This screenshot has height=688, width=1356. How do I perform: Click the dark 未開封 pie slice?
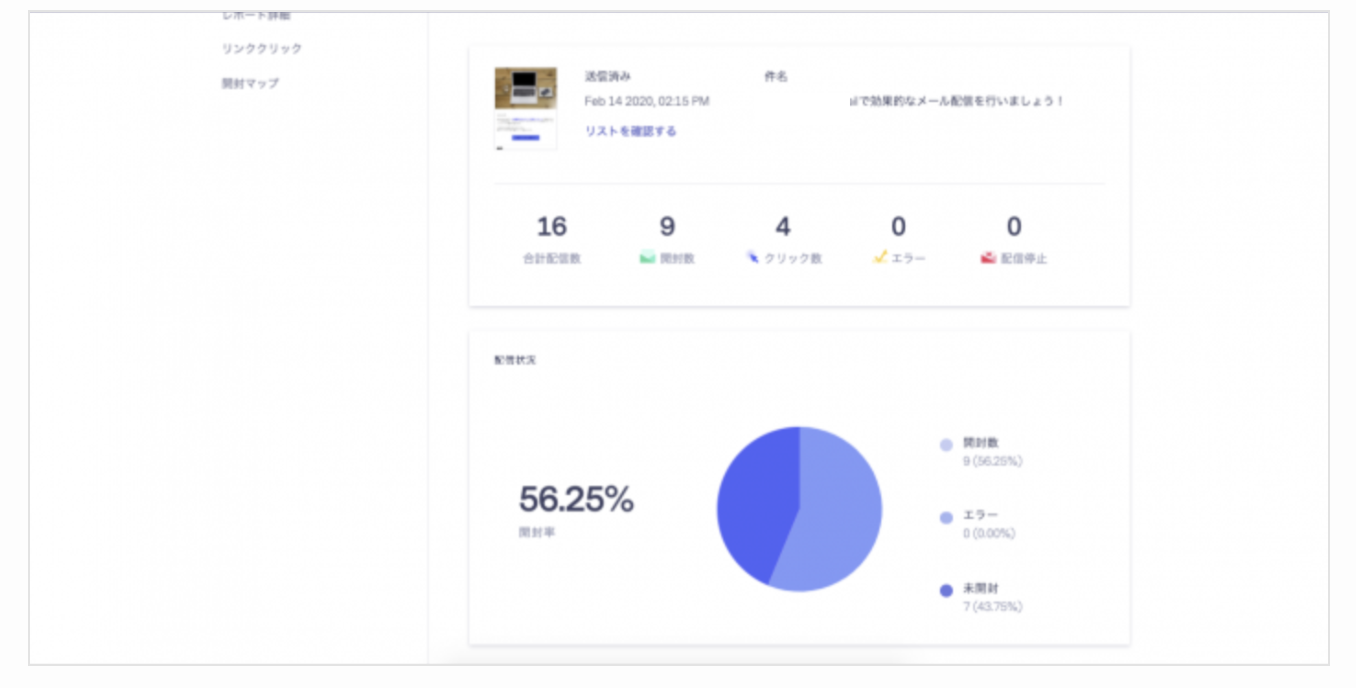(755, 500)
